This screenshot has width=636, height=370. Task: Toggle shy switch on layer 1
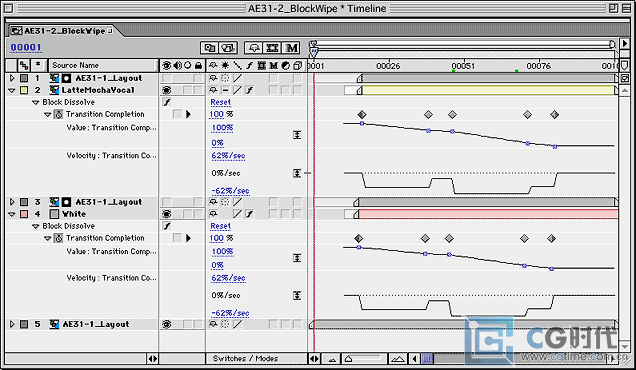click(x=213, y=78)
